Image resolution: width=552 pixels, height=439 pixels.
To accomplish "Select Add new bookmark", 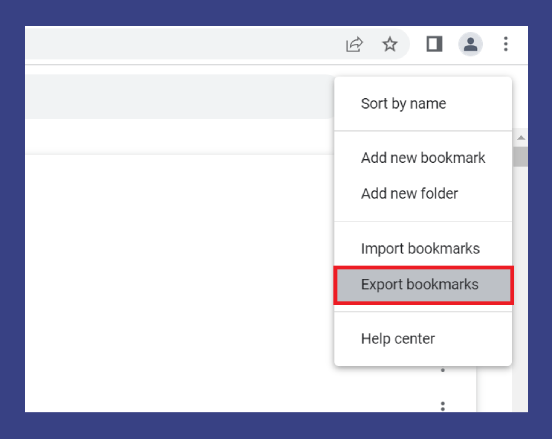I will (423, 158).
